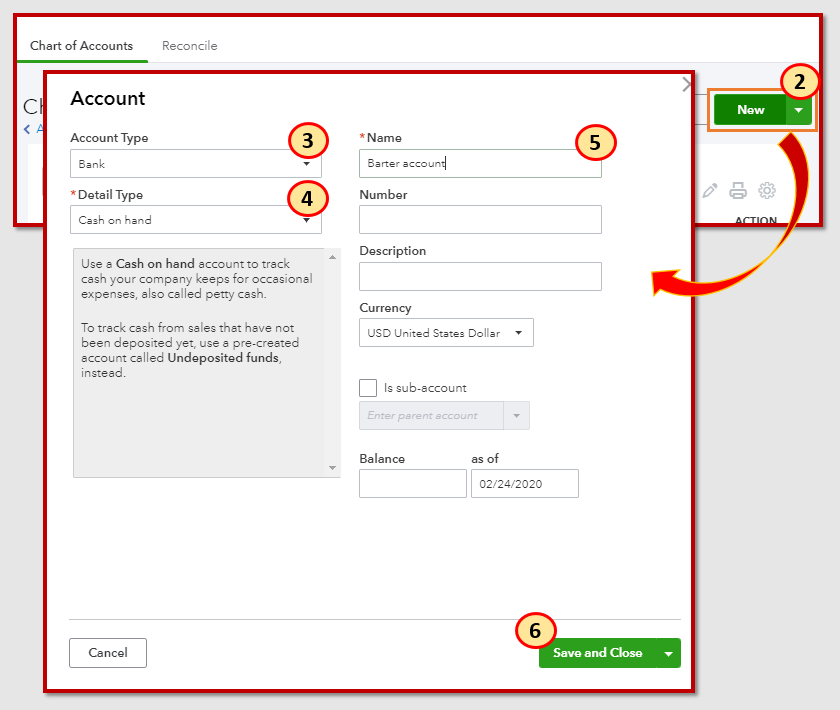
Task: Click the Enter parent account field
Action: coord(431,416)
